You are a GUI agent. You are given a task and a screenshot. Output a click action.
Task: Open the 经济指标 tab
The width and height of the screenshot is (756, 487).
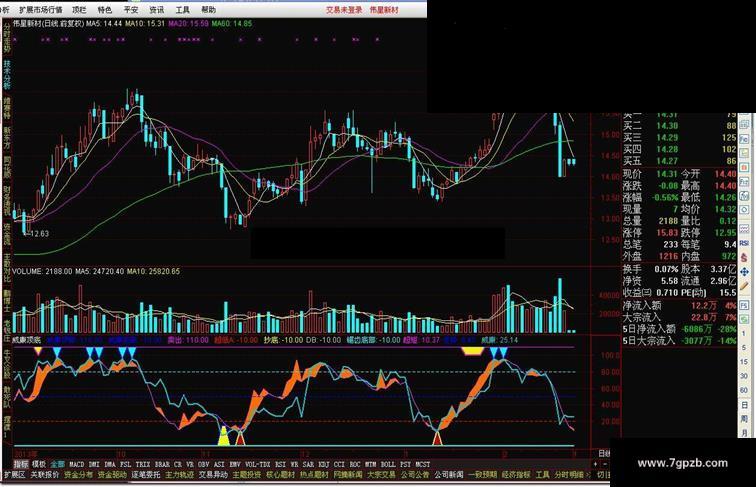[x=516, y=475]
